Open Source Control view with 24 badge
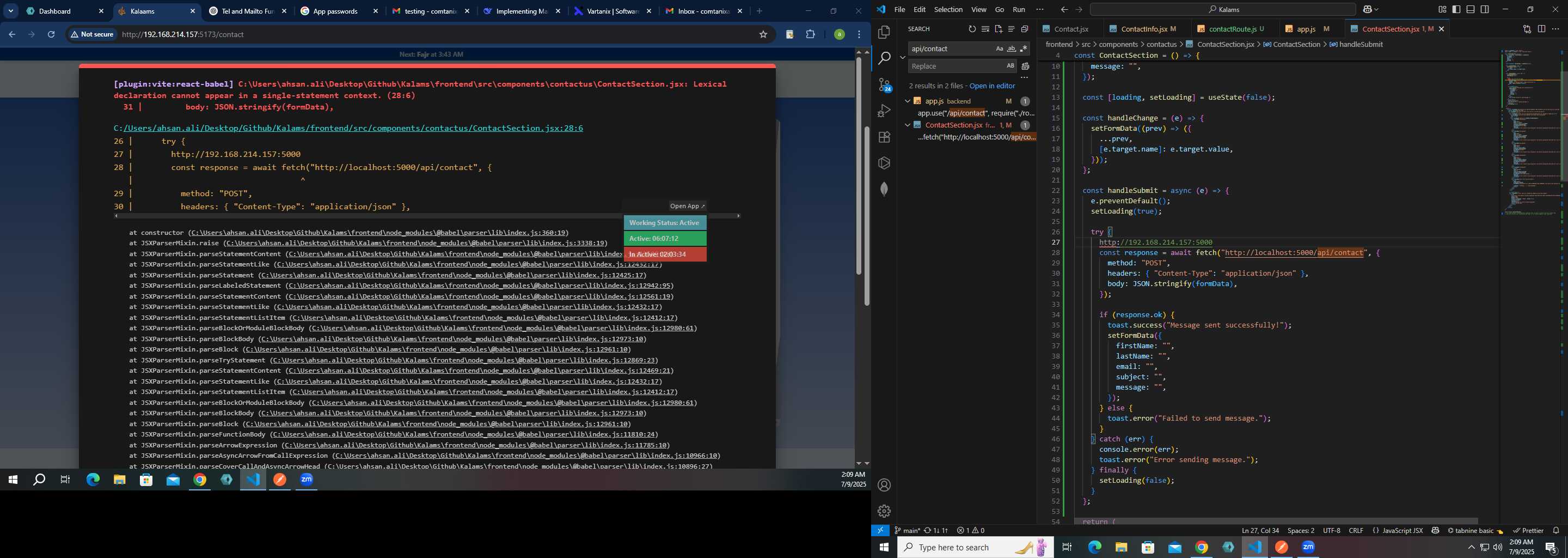 click(884, 84)
